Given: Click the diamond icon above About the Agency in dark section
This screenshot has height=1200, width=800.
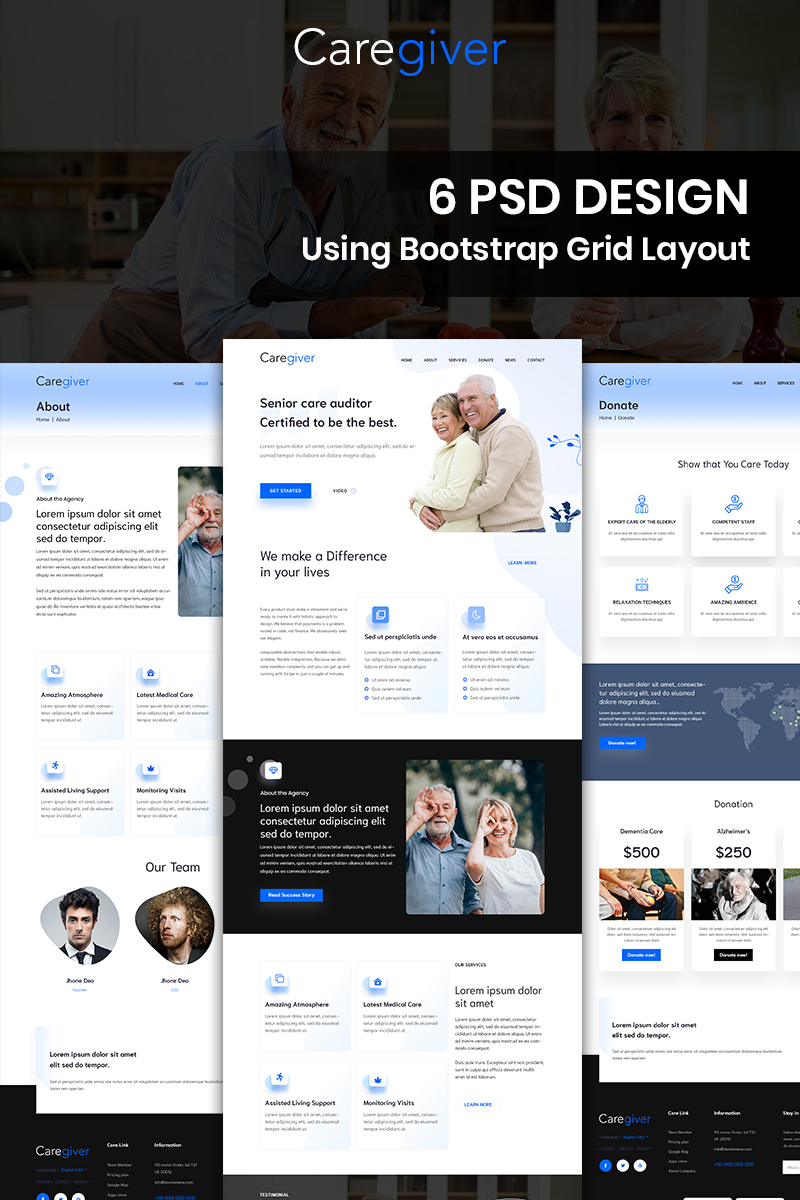Looking at the screenshot, I should coord(272,770).
